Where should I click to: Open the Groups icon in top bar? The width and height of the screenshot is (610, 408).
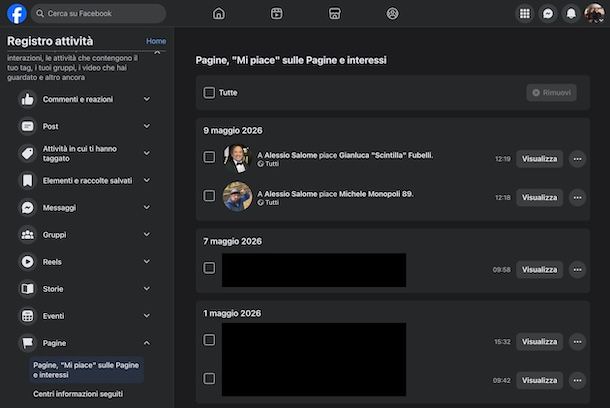tap(393, 14)
